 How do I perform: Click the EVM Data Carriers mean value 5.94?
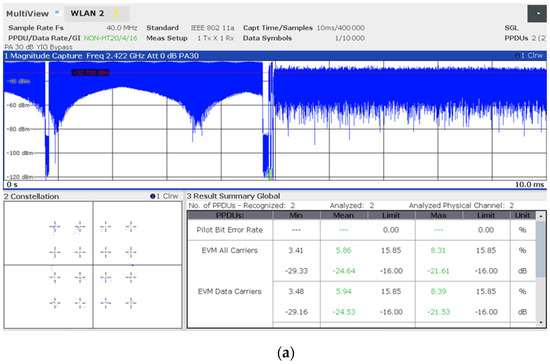343,291
